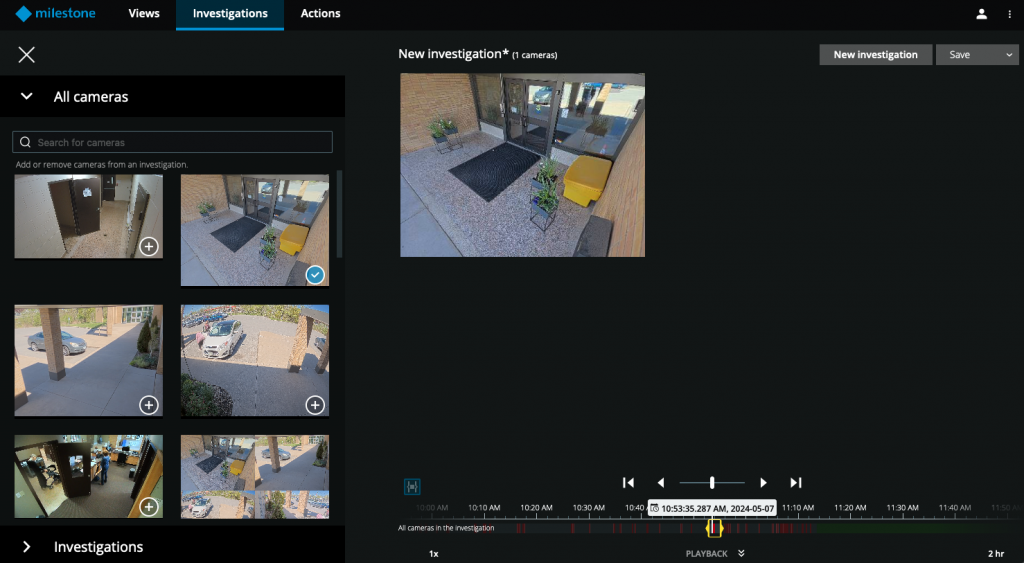Expand the PLAYBACK double-chevron control

pyautogui.click(x=741, y=553)
